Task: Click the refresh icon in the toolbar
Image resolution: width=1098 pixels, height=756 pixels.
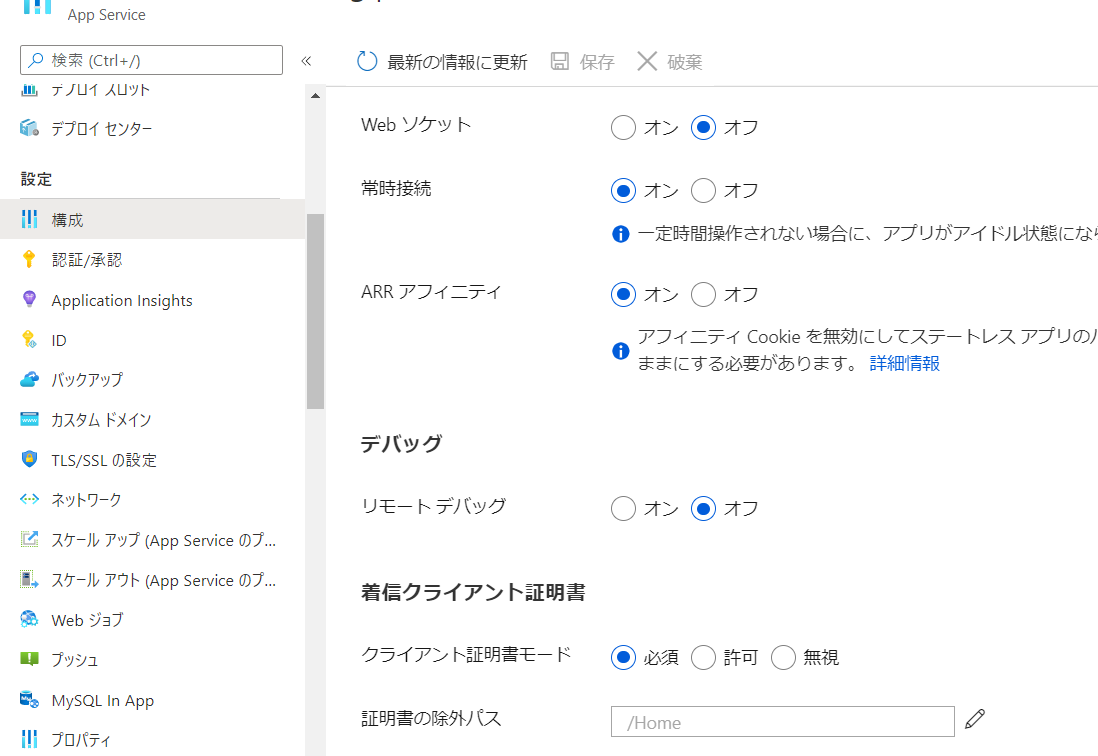Action: coord(367,62)
